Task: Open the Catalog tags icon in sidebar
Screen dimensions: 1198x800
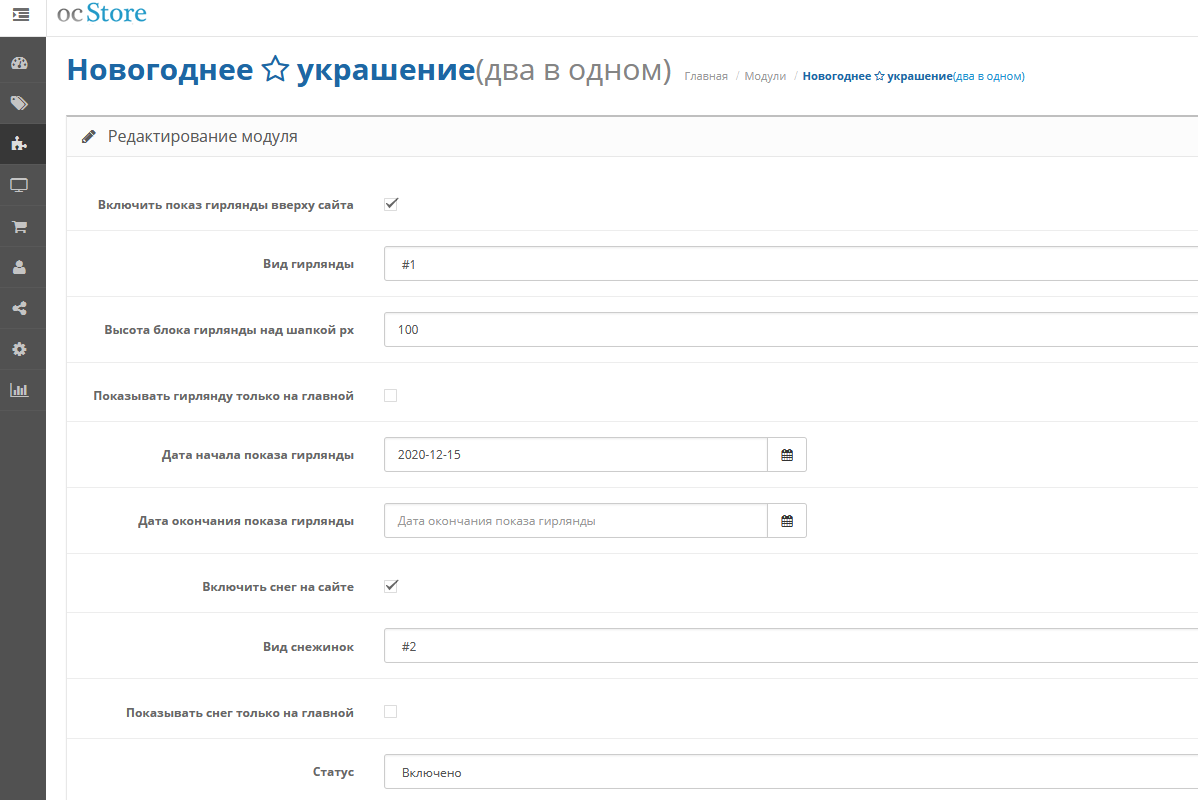Action: pyautogui.click(x=19, y=103)
